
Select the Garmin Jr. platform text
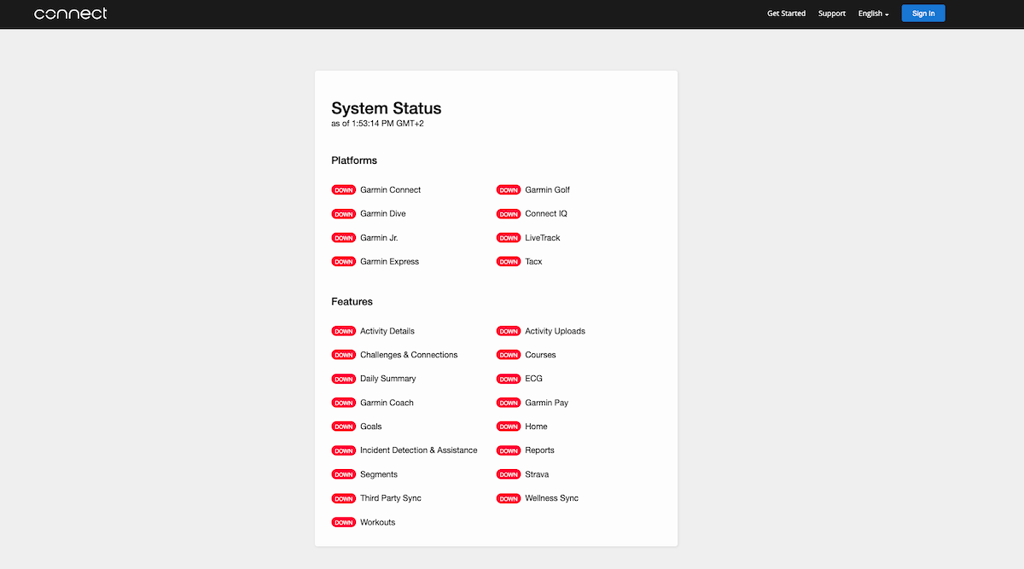tap(379, 238)
